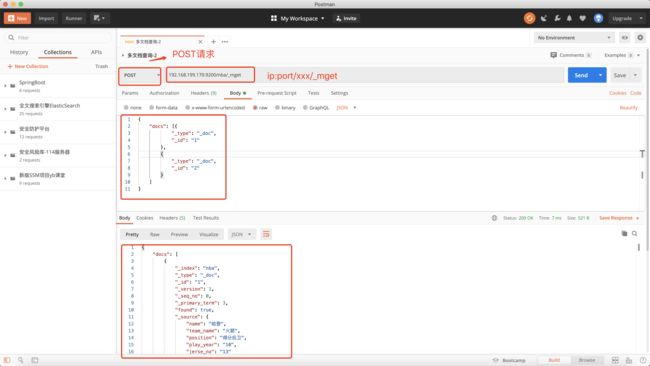The width and height of the screenshot is (650, 366).
Task: Open the Authorization tab
Action: tap(165, 93)
